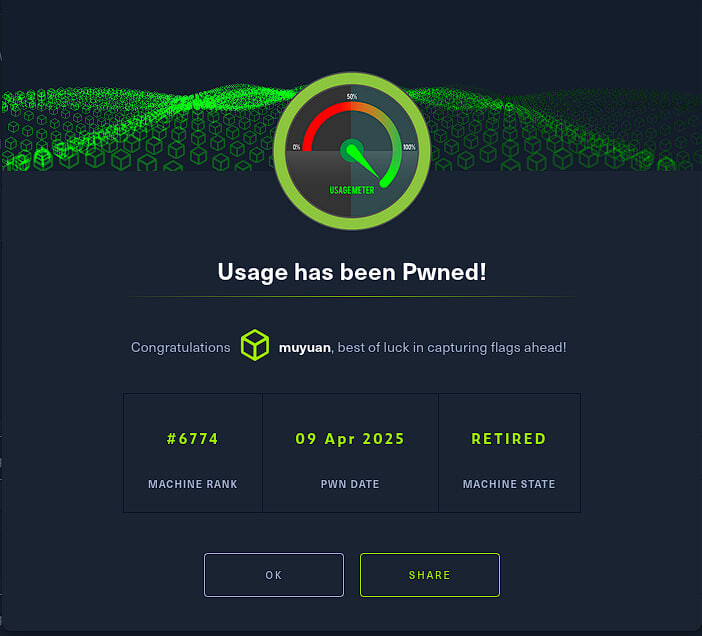The width and height of the screenshot is (702, 636).
Task: Share the Usage pwn result
Action: (430, 575)
